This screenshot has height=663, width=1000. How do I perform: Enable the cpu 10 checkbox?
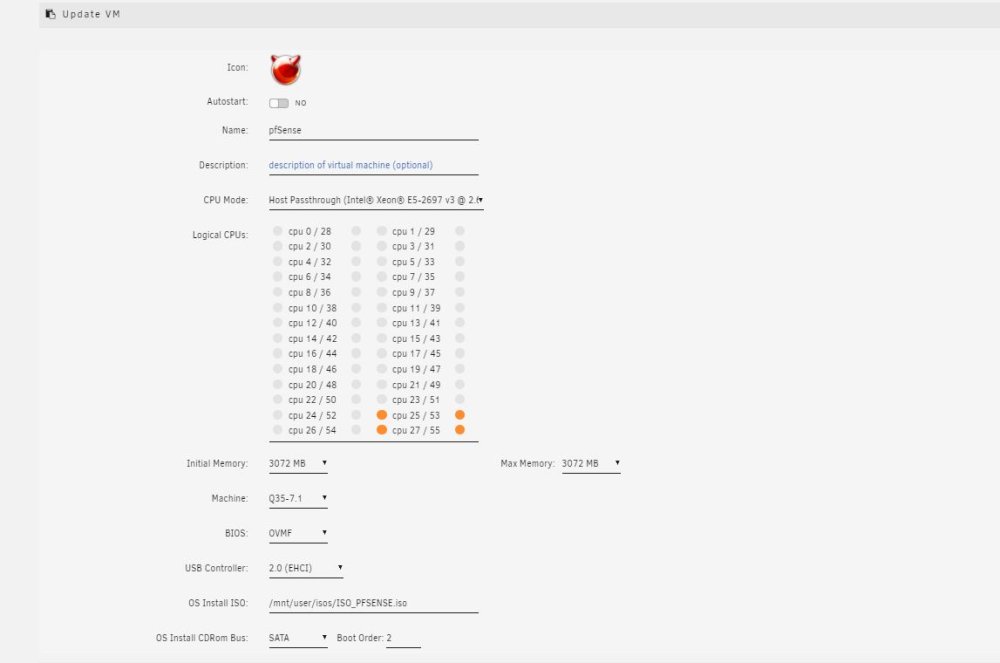tap(277, 307)
